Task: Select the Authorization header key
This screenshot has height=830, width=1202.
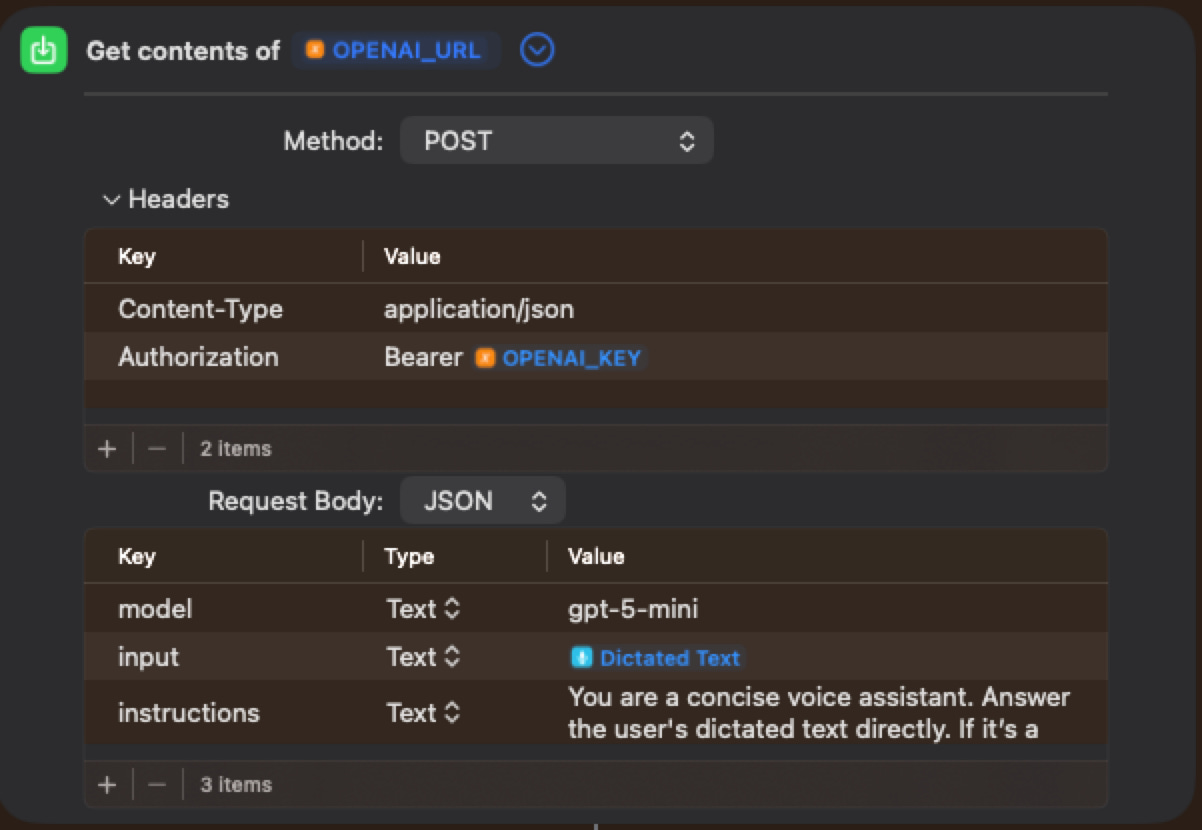Action: tap(198, 357)
